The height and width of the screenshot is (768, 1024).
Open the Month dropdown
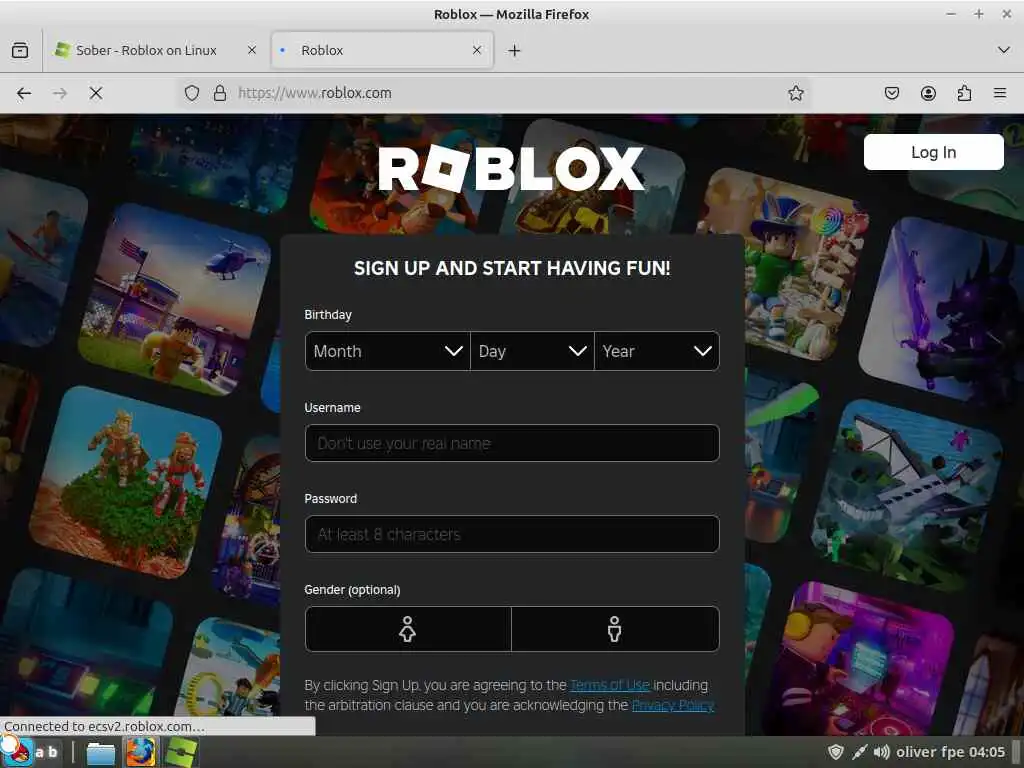[388, 351]
